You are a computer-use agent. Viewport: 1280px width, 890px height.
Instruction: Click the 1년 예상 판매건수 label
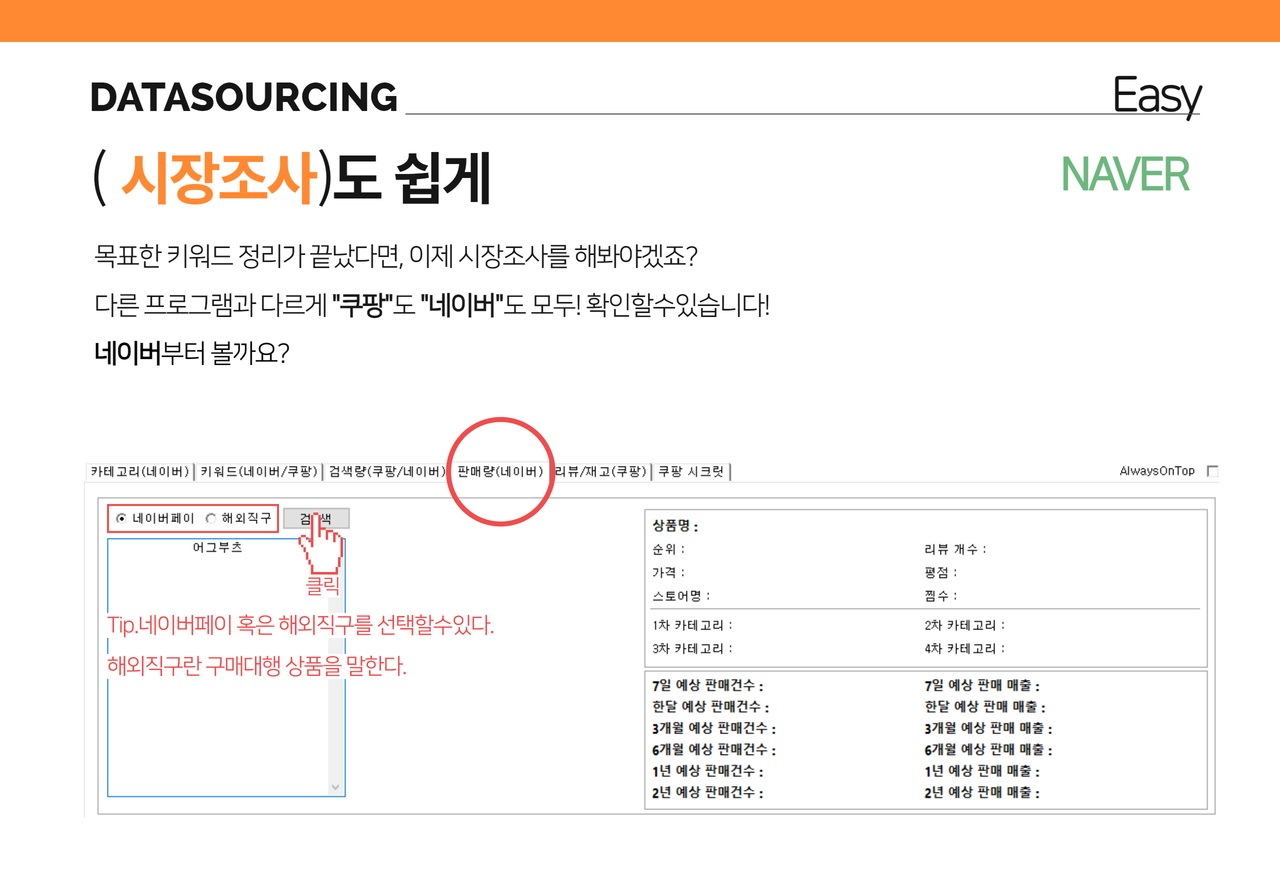click(x=707, y=771)
